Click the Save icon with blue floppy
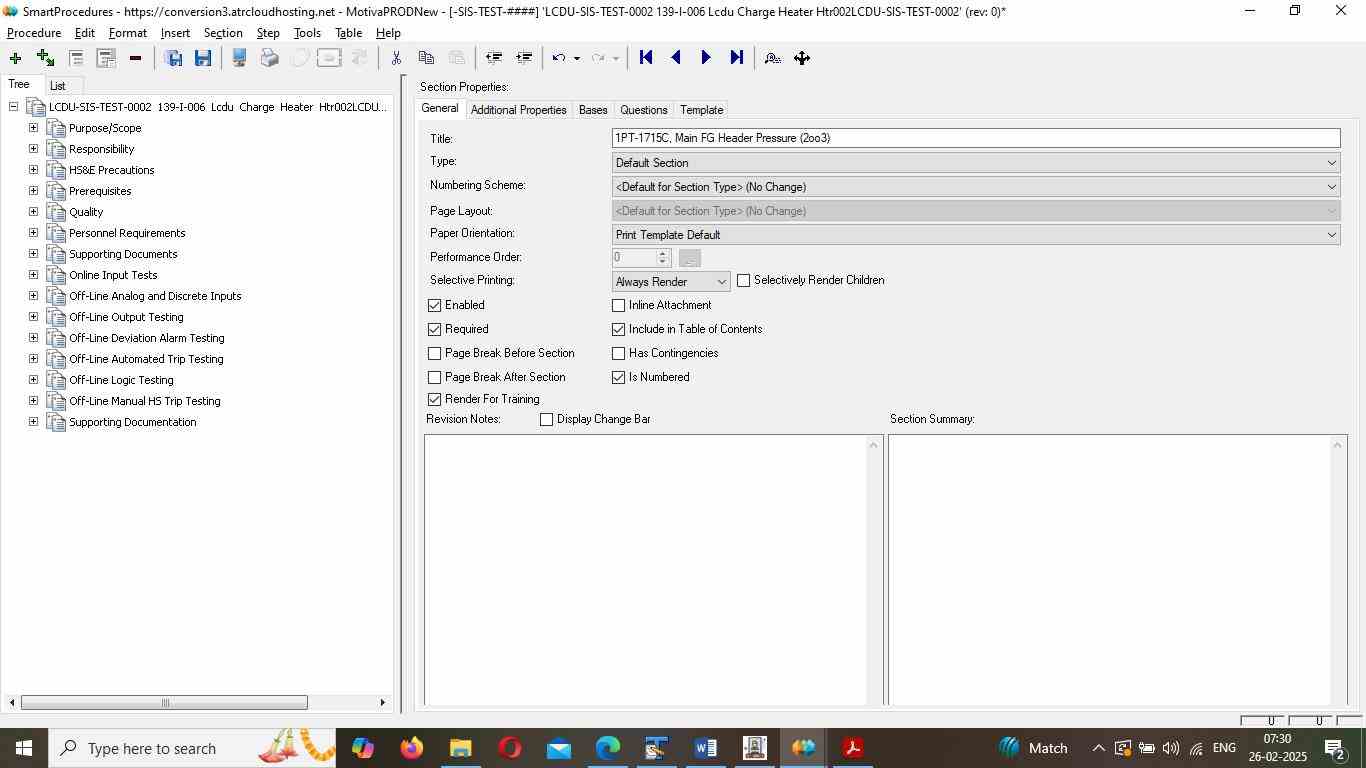 tap(203, 58)
